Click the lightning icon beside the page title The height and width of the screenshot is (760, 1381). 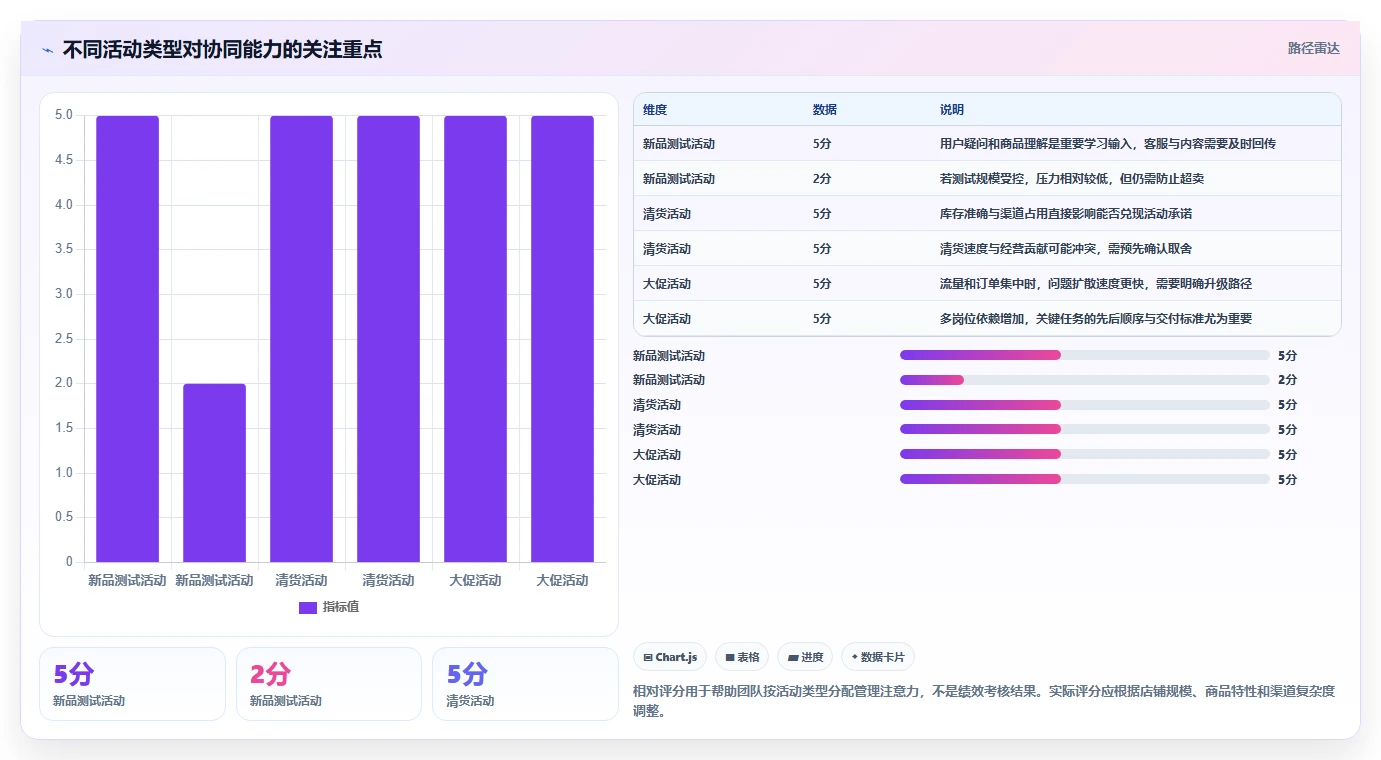(48, 50)
